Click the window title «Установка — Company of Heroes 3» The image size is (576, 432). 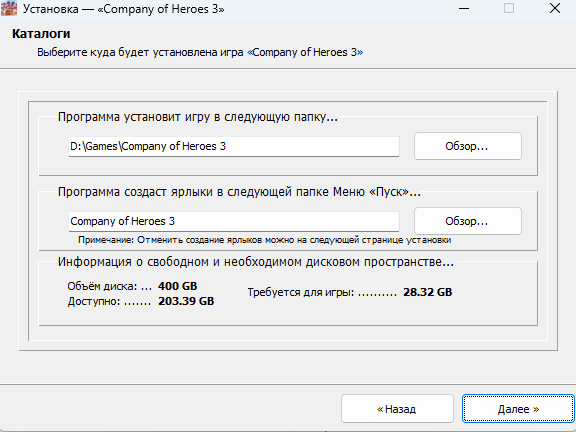tap(123, 9)
